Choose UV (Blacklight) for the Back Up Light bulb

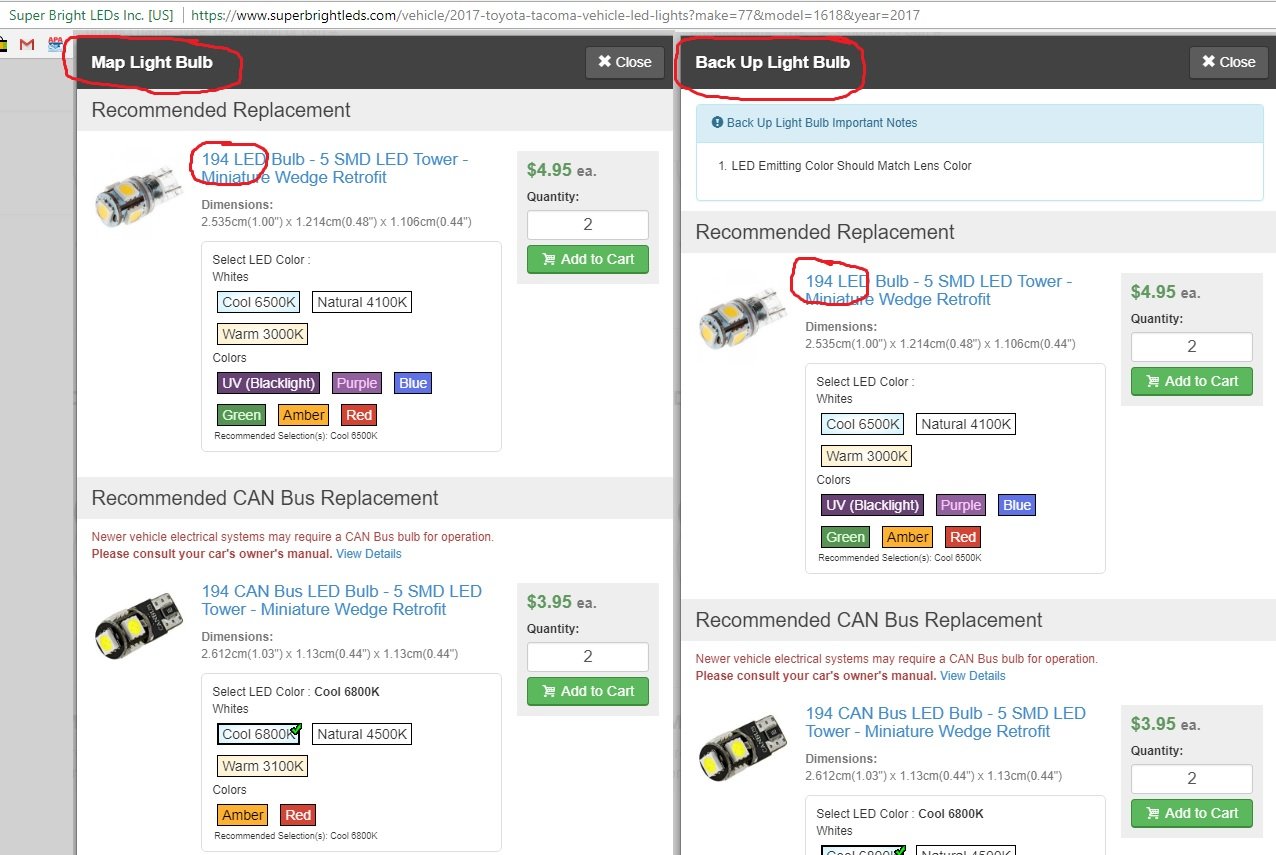tap(873, 505)
